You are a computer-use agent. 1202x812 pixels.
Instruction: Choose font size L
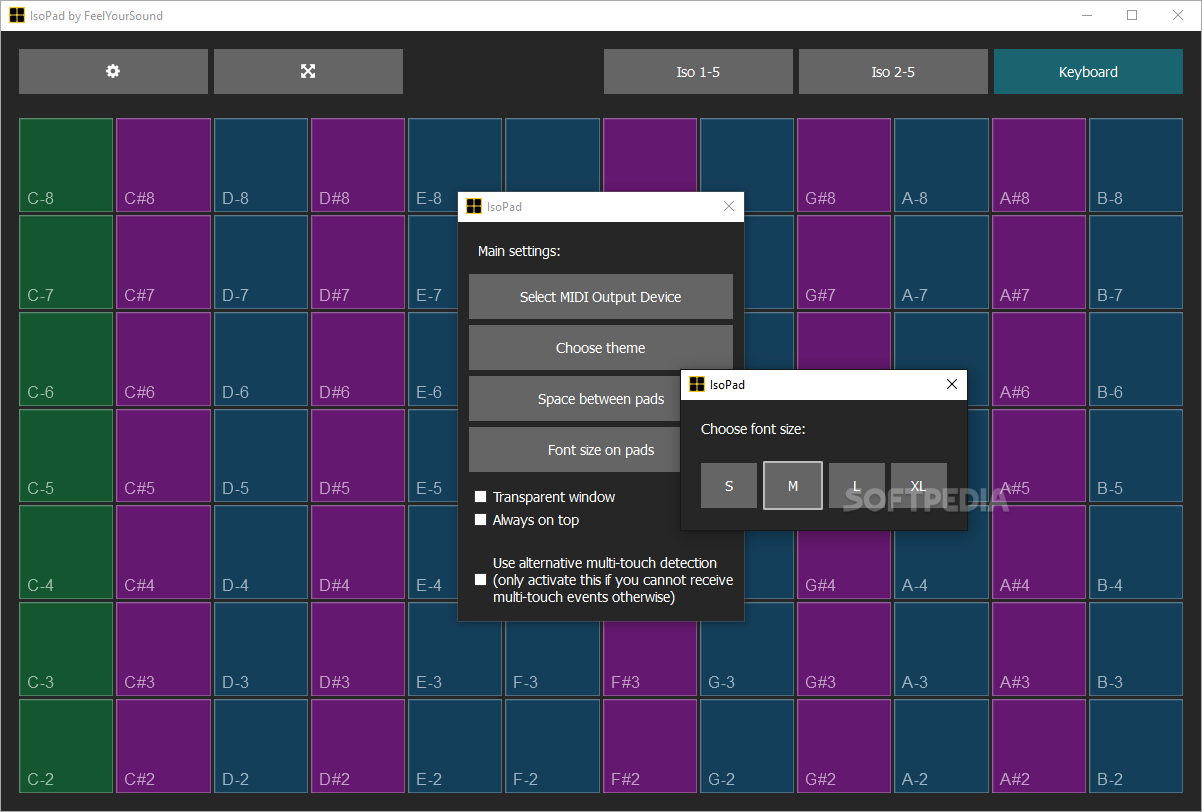(857, 486)
